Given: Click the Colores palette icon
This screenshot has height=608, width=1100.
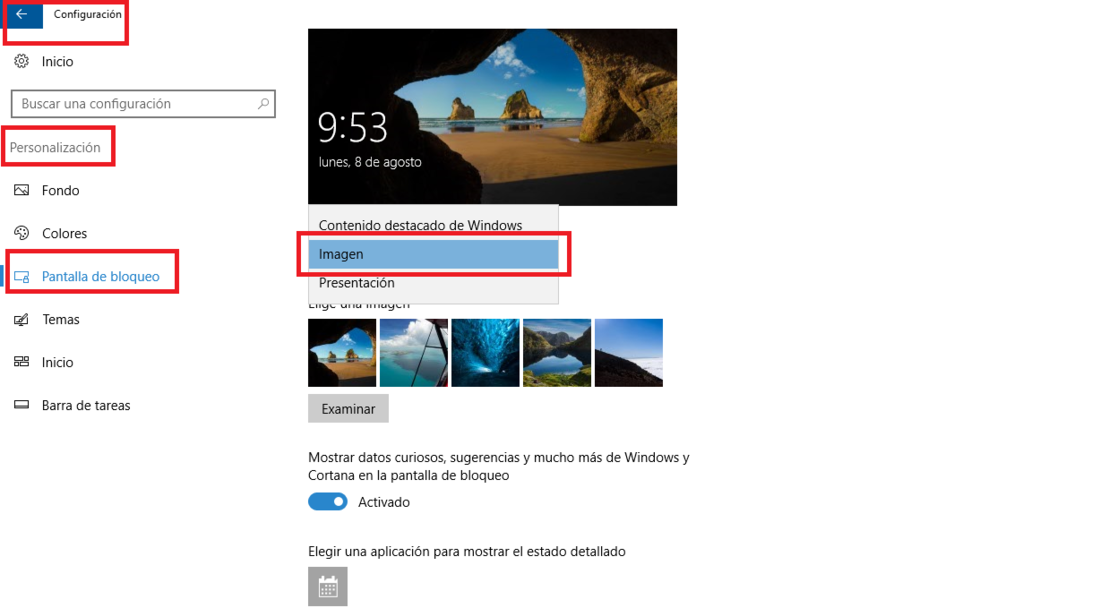Looking at the screenshot, I should [22, 233].
